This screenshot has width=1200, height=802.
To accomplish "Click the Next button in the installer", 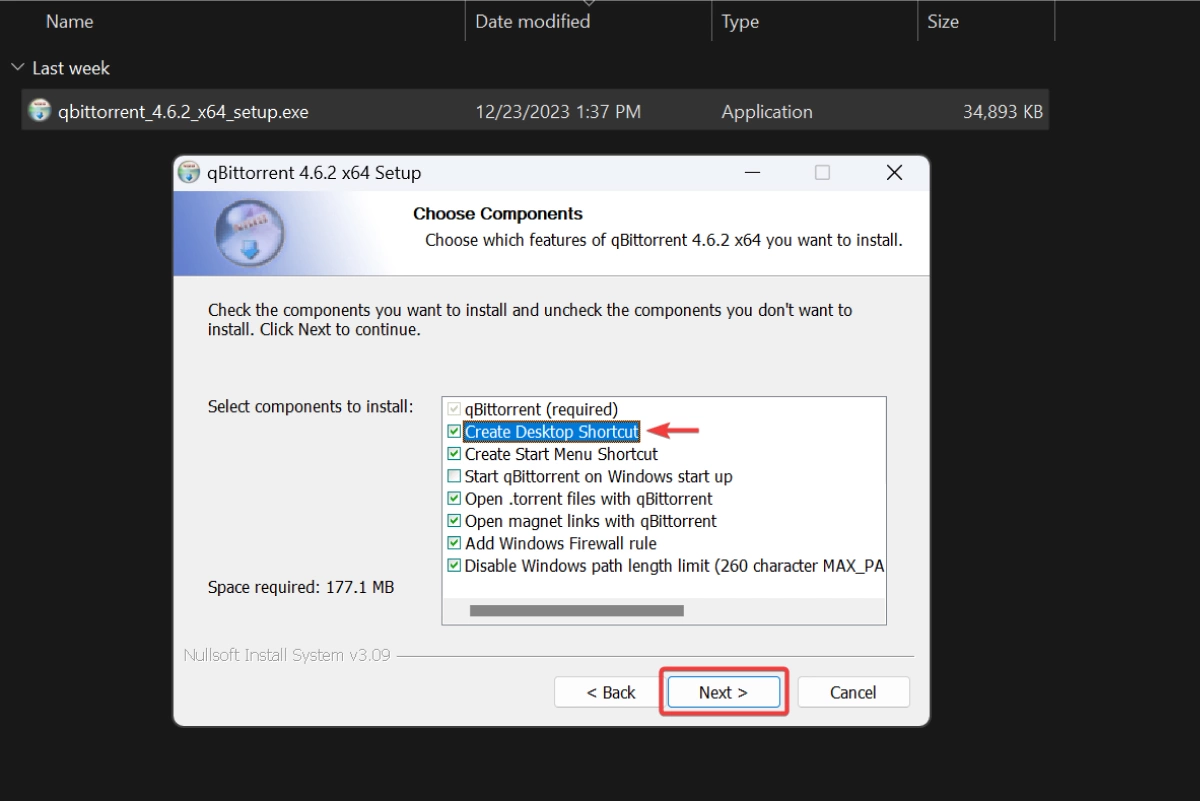I will (x=724, y=692).
